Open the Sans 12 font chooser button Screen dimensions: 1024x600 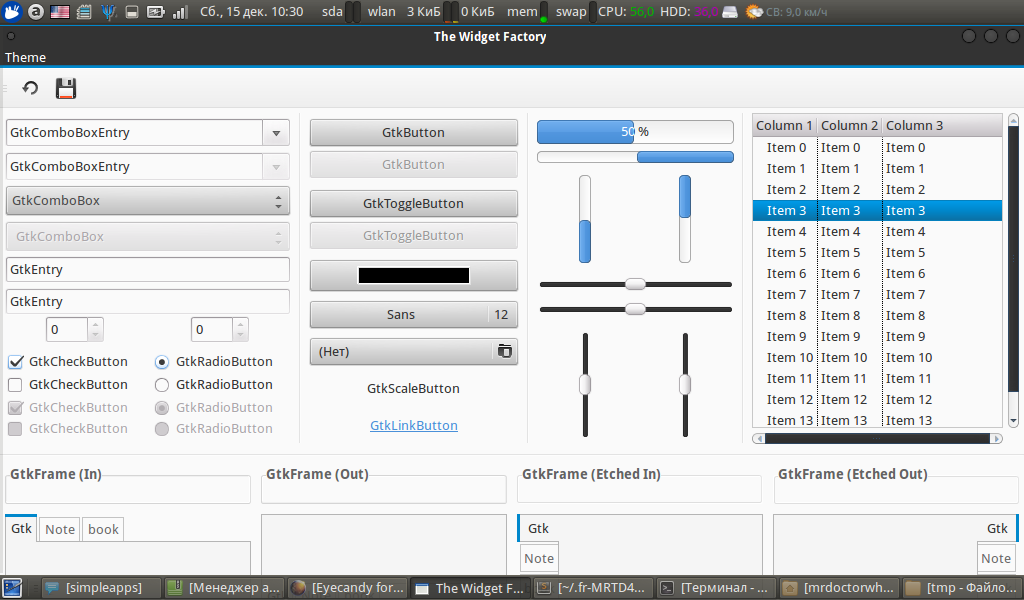[413, 315]
